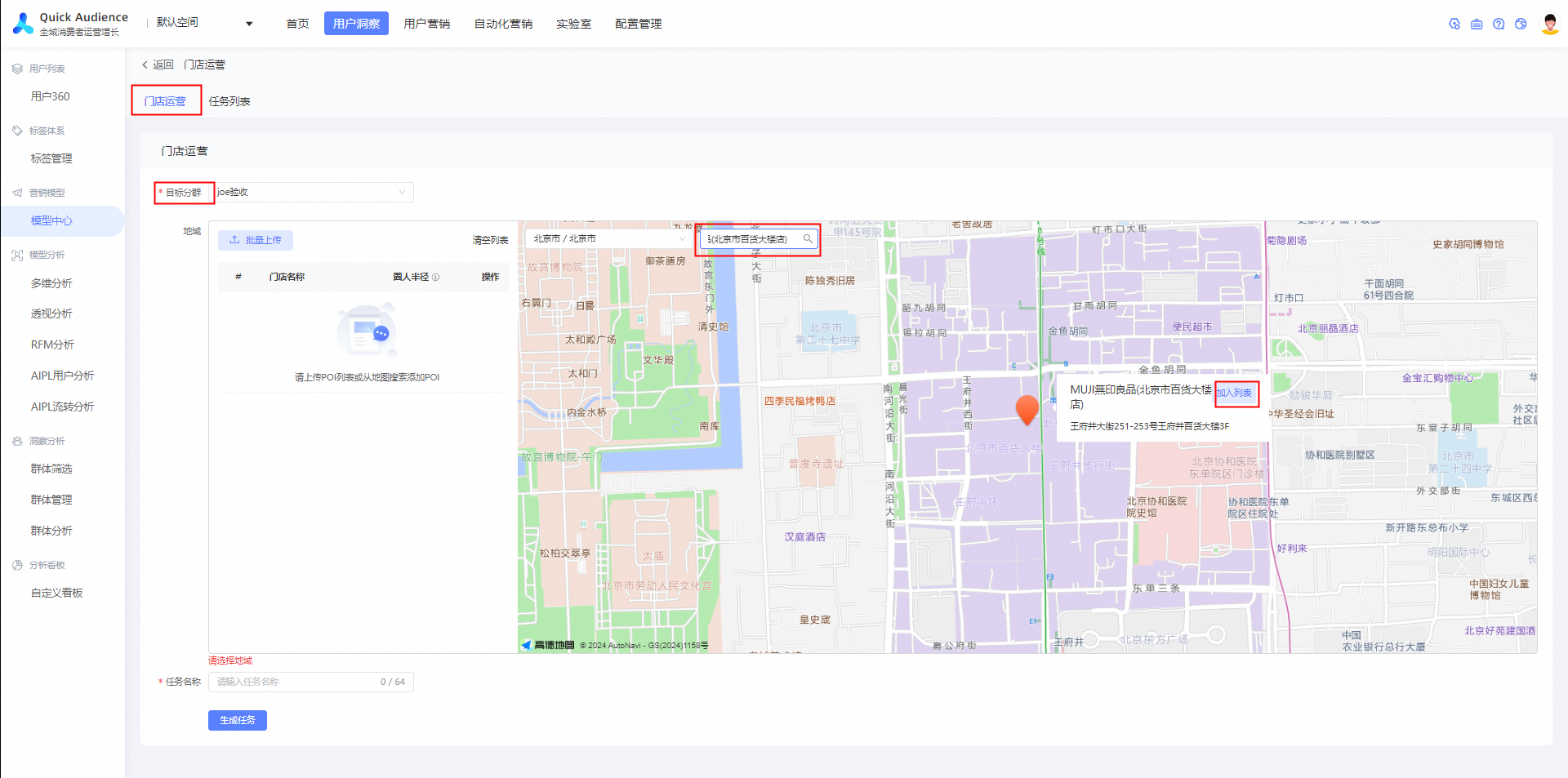Click 加入列表 in the map popup
The width and height of the screenshot is (1568, 778).
click(x=1234, y=393)
